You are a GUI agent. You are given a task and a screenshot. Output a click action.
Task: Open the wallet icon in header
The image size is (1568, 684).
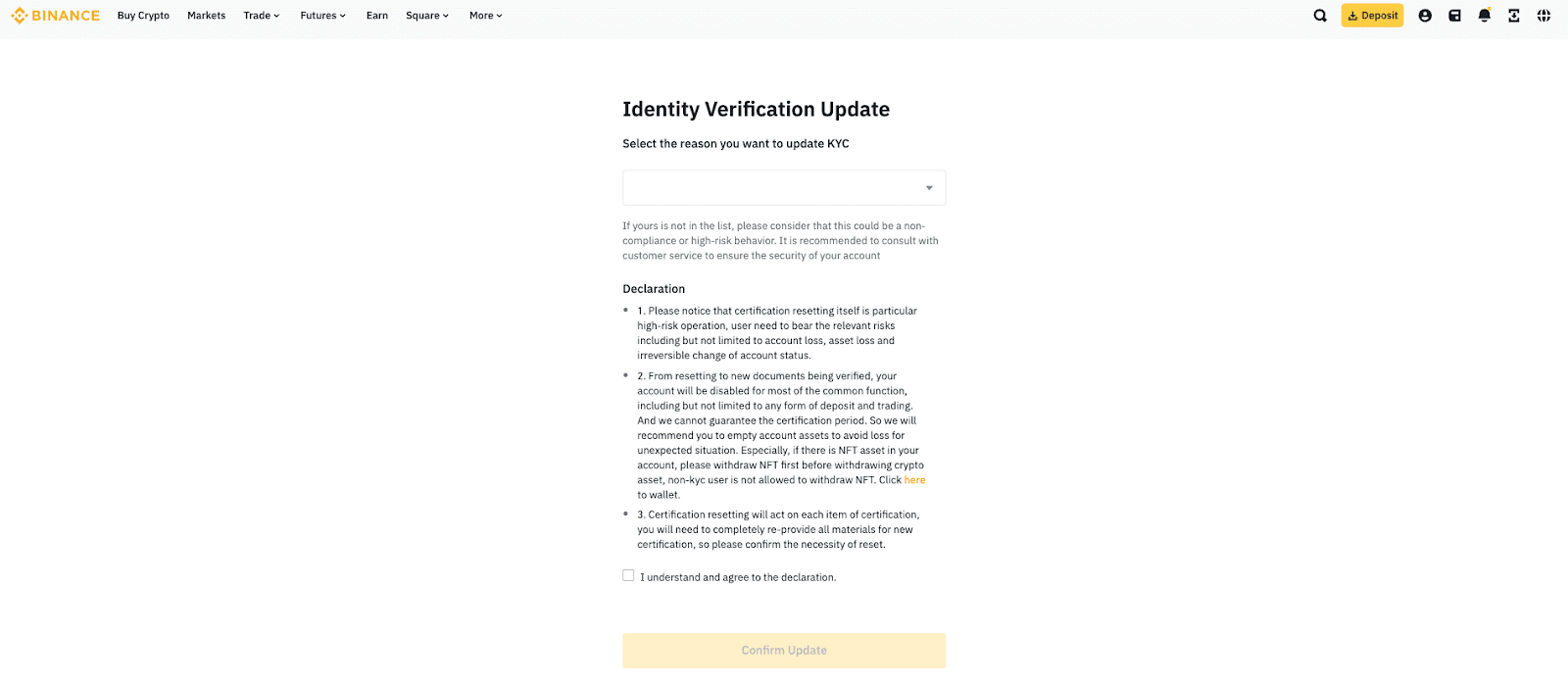coord(1454,16)
